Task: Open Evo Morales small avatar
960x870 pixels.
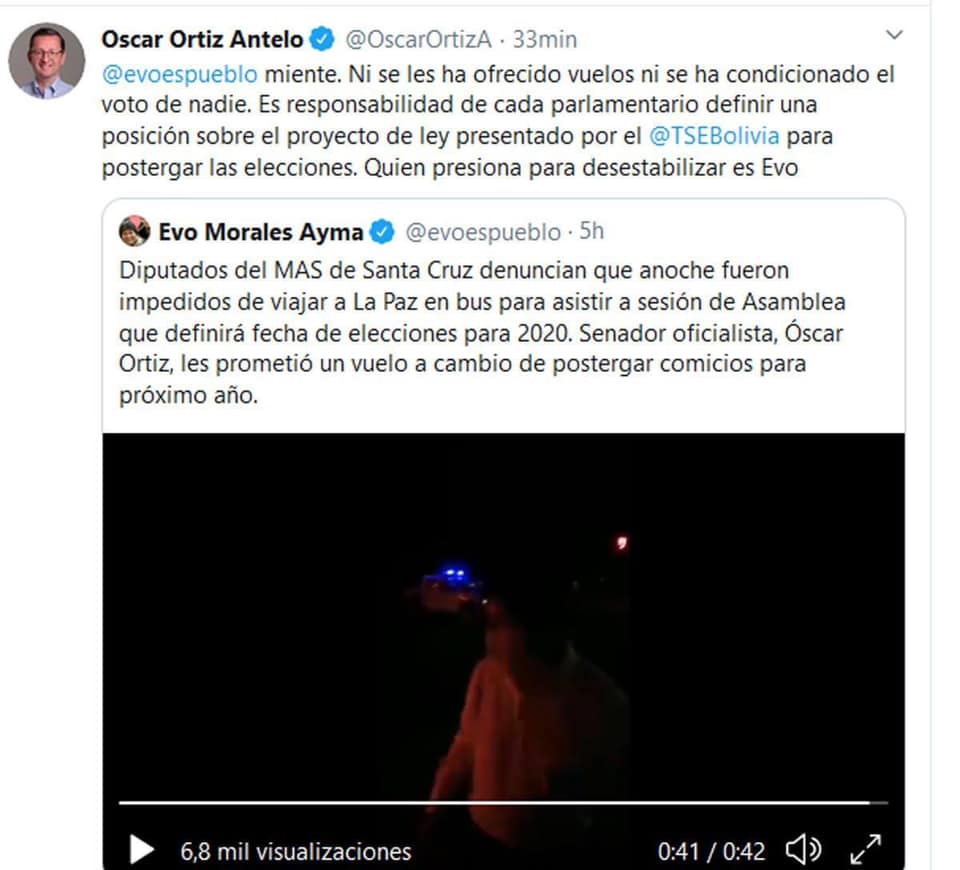Action: point(135,231)
